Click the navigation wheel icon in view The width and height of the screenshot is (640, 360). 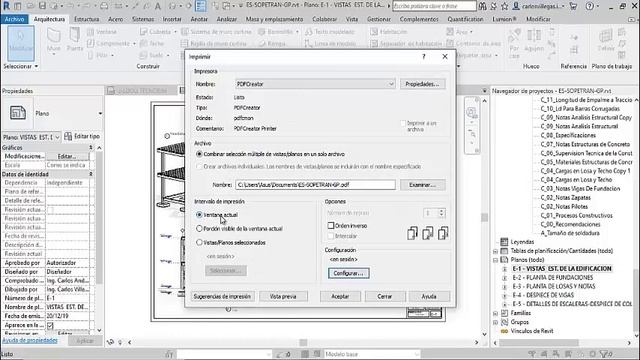click(471, 112)
